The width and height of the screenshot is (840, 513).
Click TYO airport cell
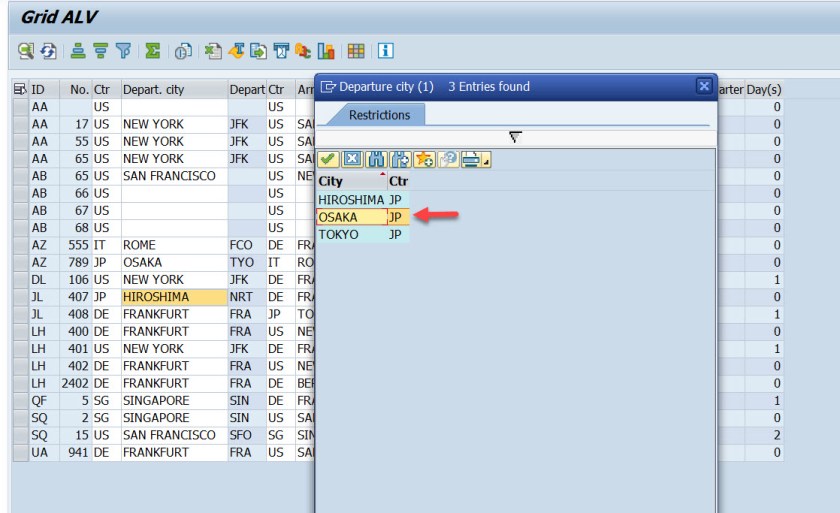click(247, 262)
